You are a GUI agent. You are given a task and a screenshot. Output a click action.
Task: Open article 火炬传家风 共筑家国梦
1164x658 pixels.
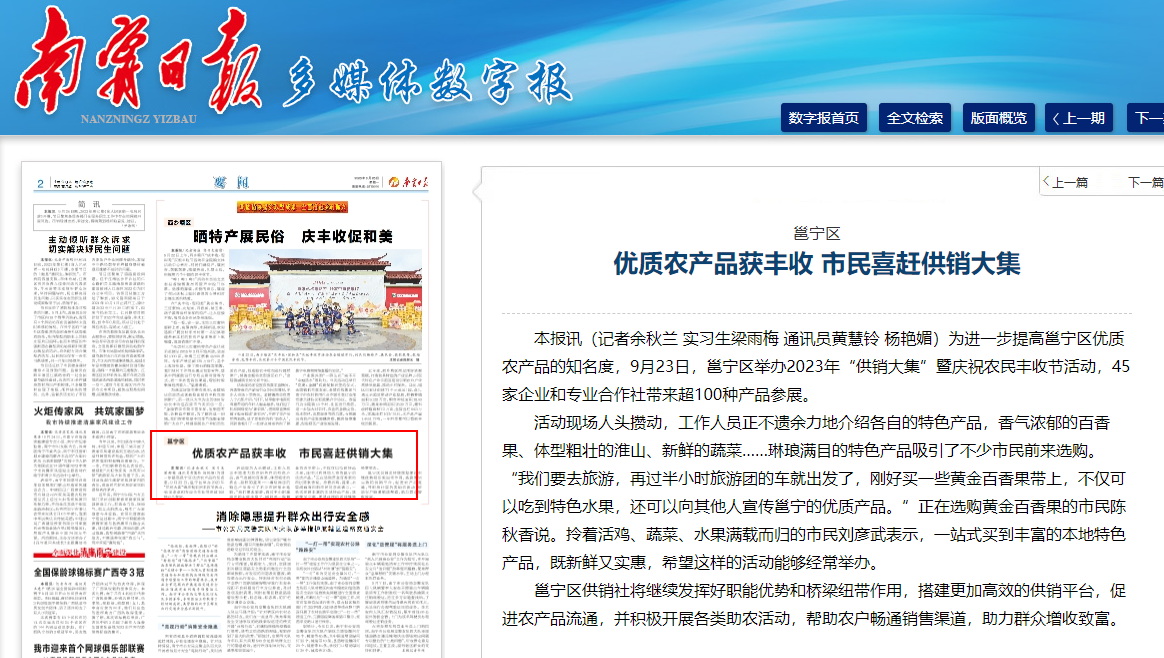[89, 411]
